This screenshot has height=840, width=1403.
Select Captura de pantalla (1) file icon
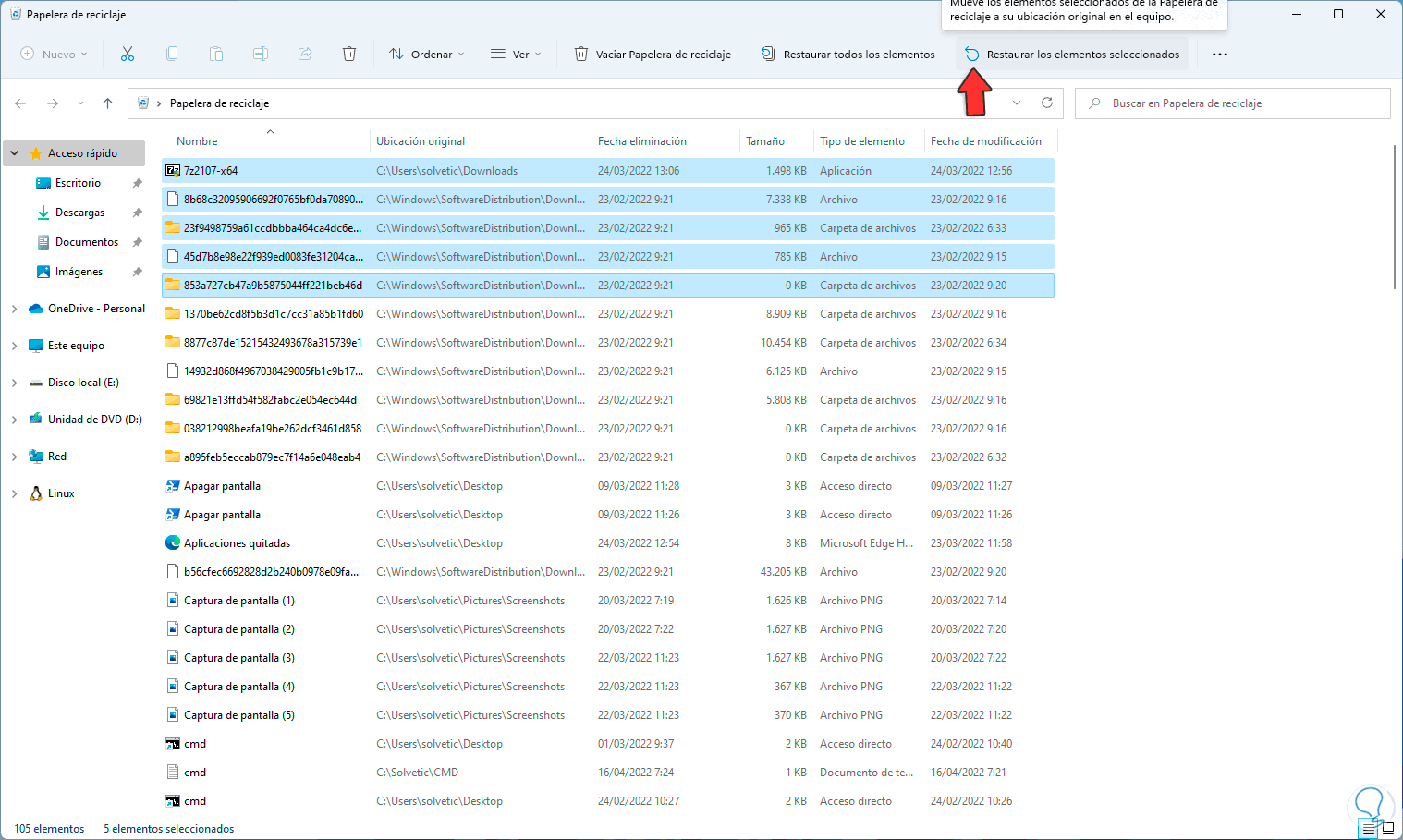[x=172, y=601]
